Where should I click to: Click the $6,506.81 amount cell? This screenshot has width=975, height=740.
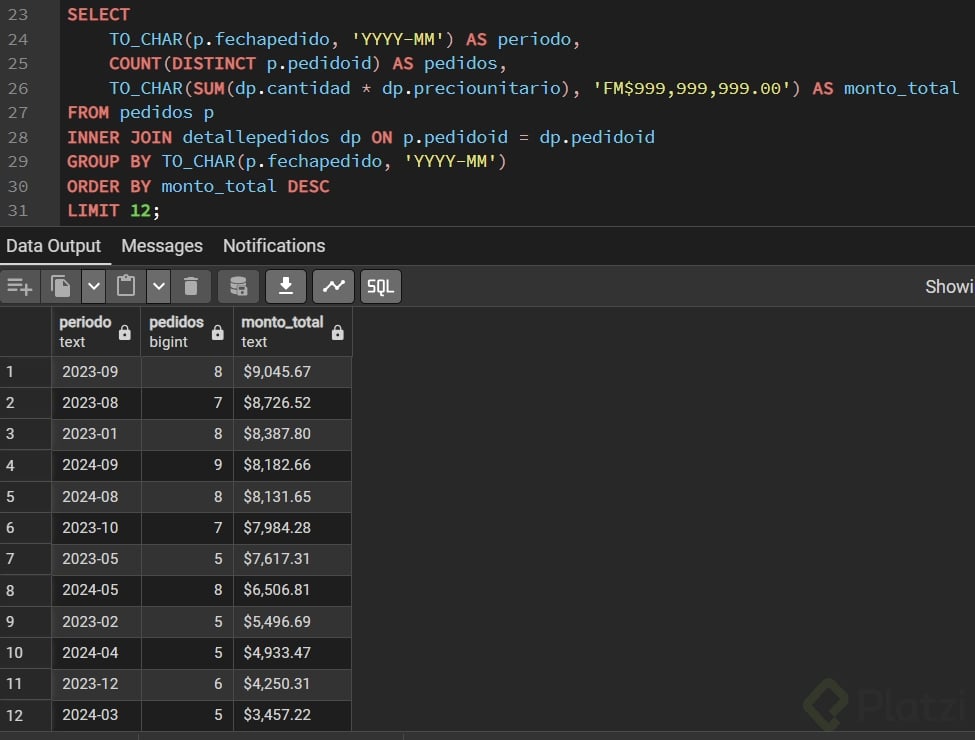tap(292, 590)
